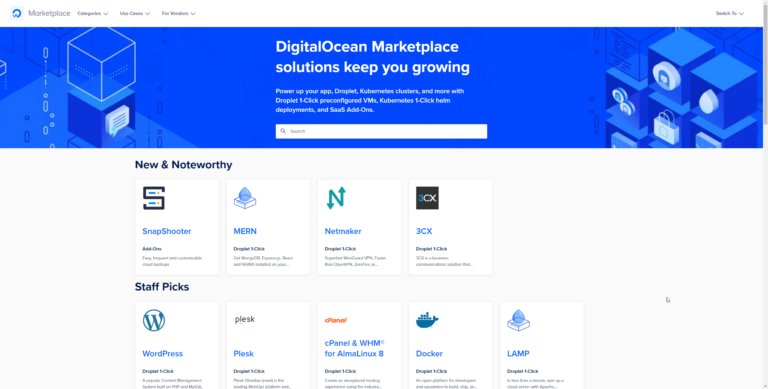Click the Docker whale icon
768x389 pixels.
pyautogui.click(x=427, y=320)
